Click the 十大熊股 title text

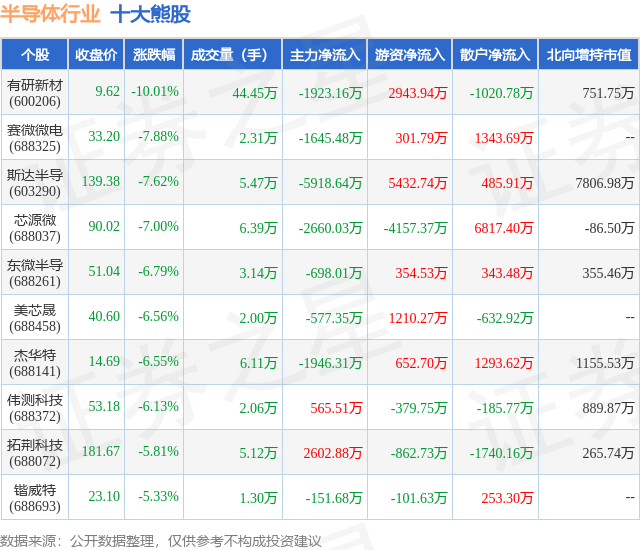pos(150,14)
